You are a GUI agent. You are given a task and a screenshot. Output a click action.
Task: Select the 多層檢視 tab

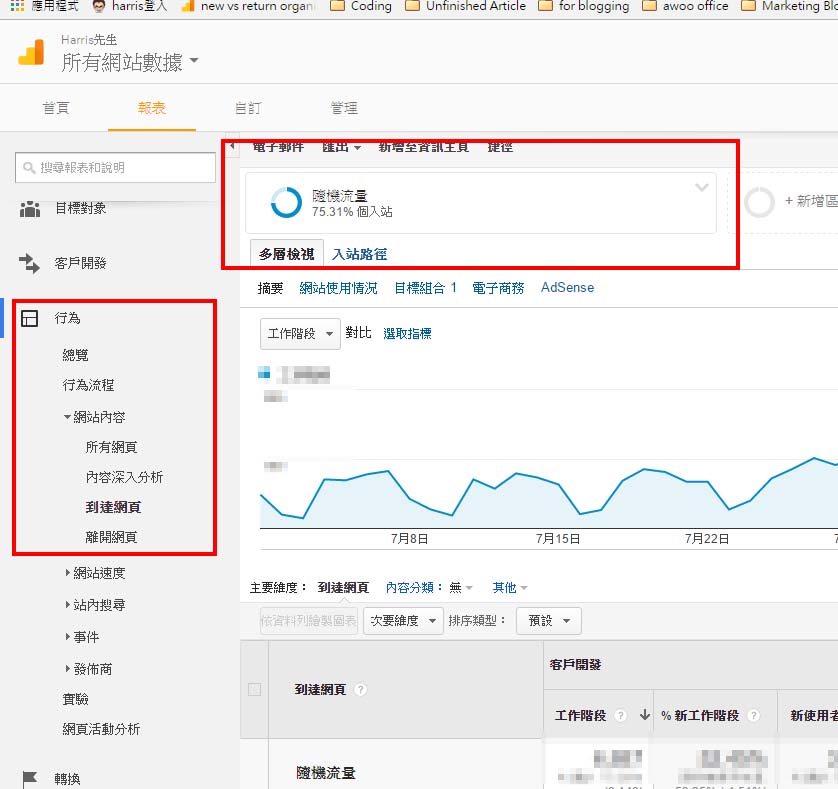tap(286, 254)
